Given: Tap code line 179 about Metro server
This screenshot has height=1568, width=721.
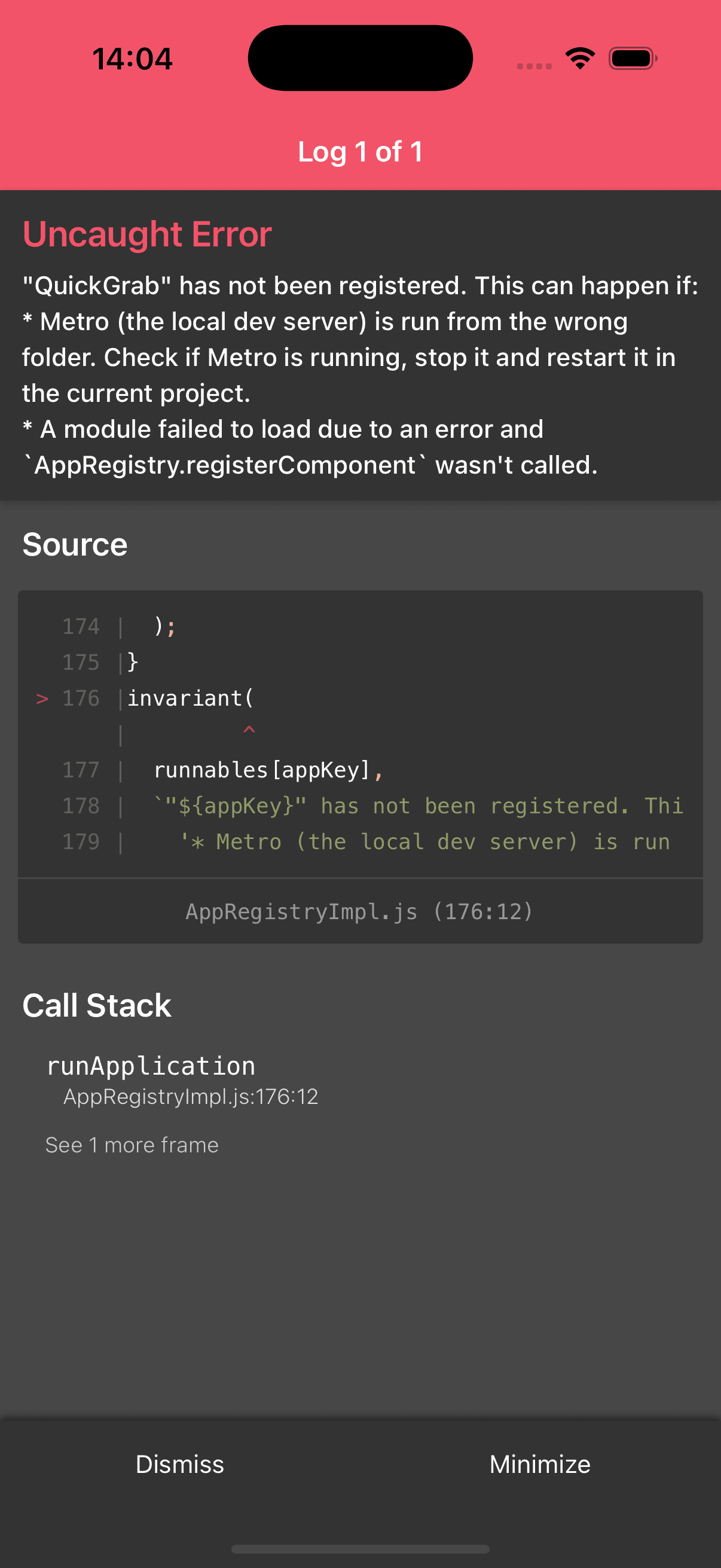Looking at the screenshot, I should coord(424,842).
